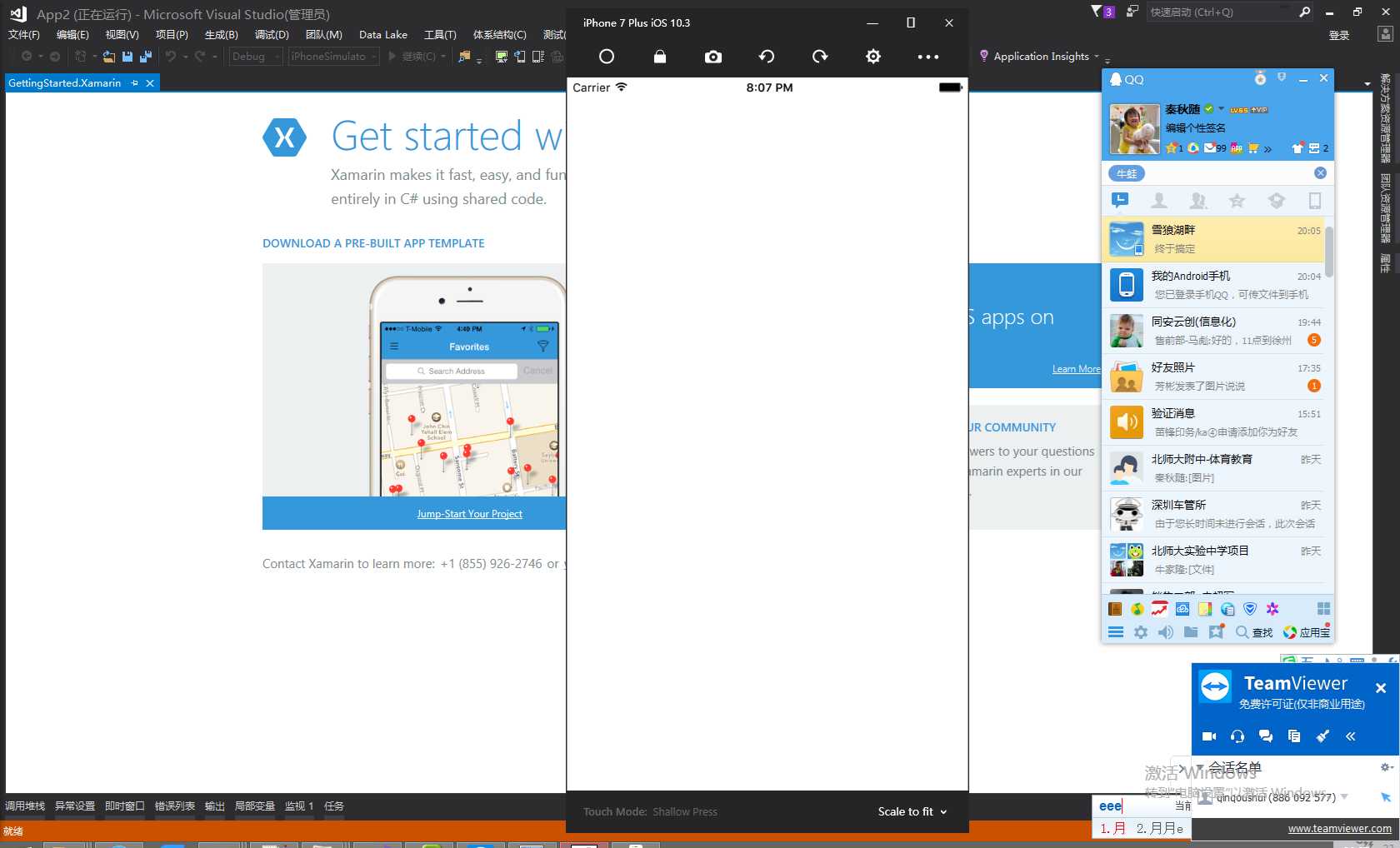Open the QQ contacts tab icon

1158,200
